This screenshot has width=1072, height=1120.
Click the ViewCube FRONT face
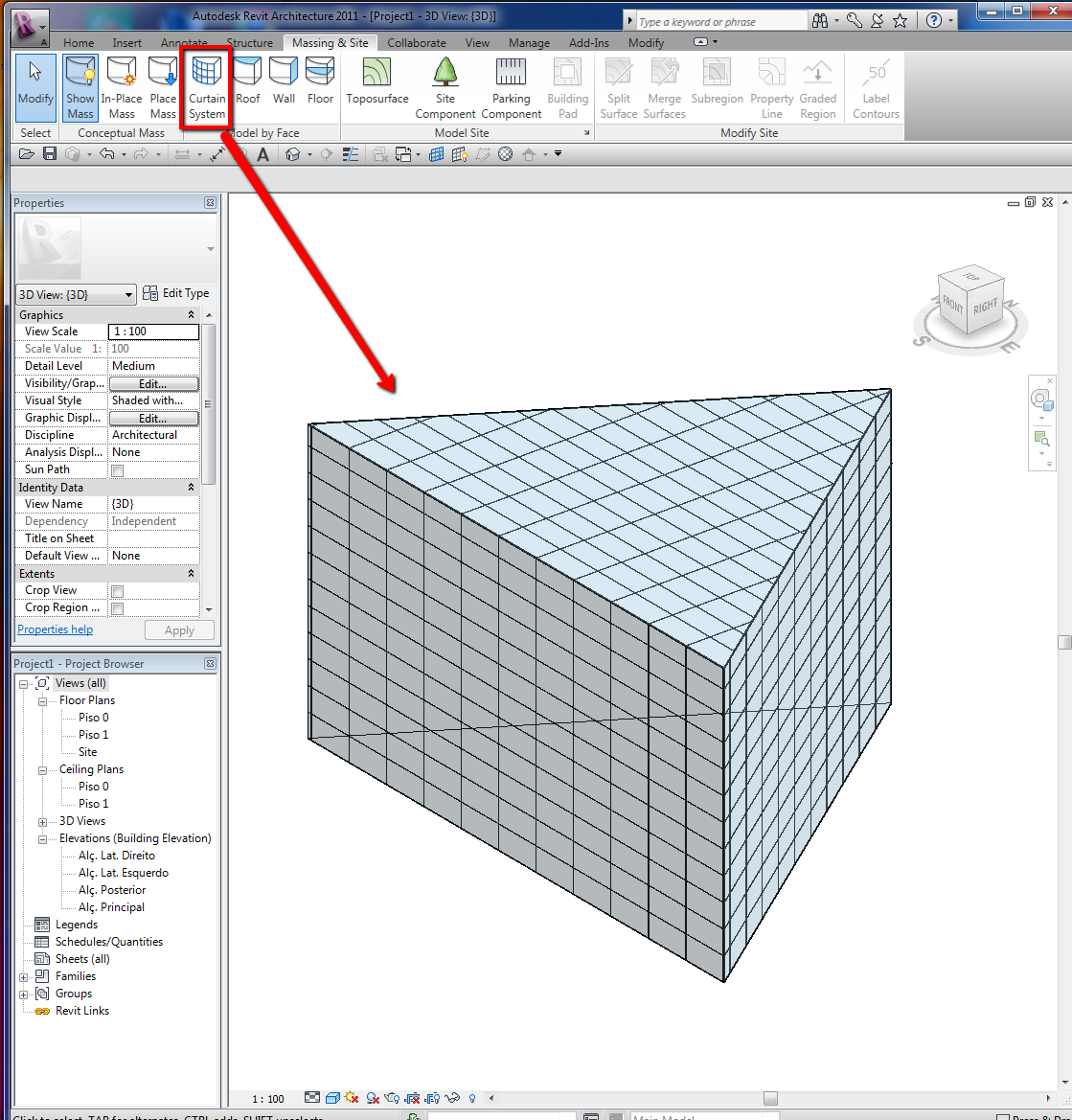pos(953,306)
